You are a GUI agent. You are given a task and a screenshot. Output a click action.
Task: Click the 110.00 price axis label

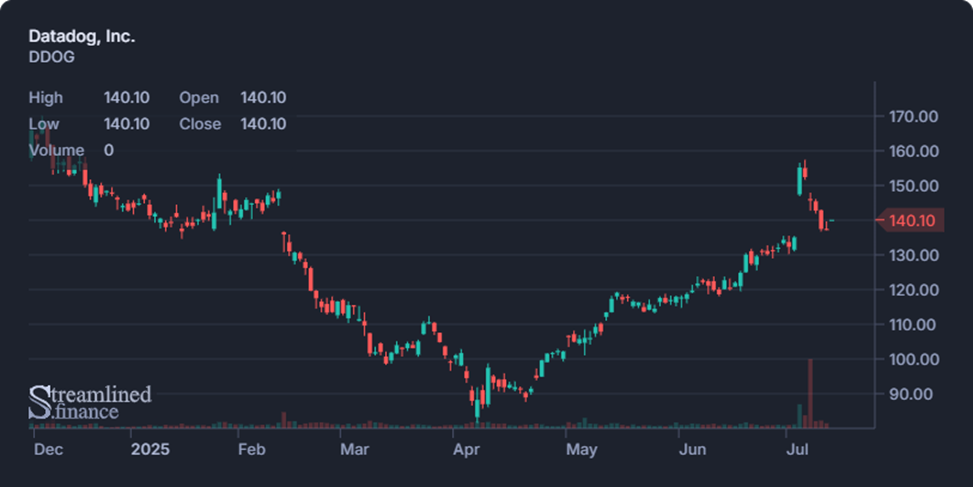pos(913,324)
